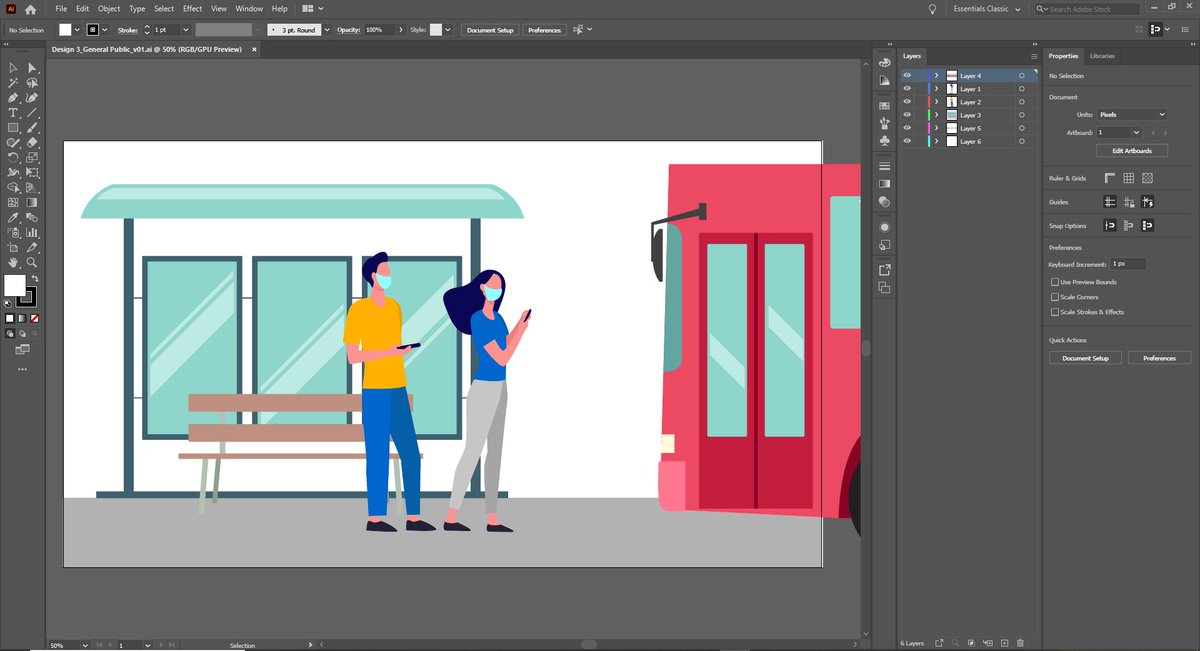Image resolution: width=1200 pixels, height=651 pixels.
Task: Click the Style swatch in control bar
Action: [x=436, y=30]
